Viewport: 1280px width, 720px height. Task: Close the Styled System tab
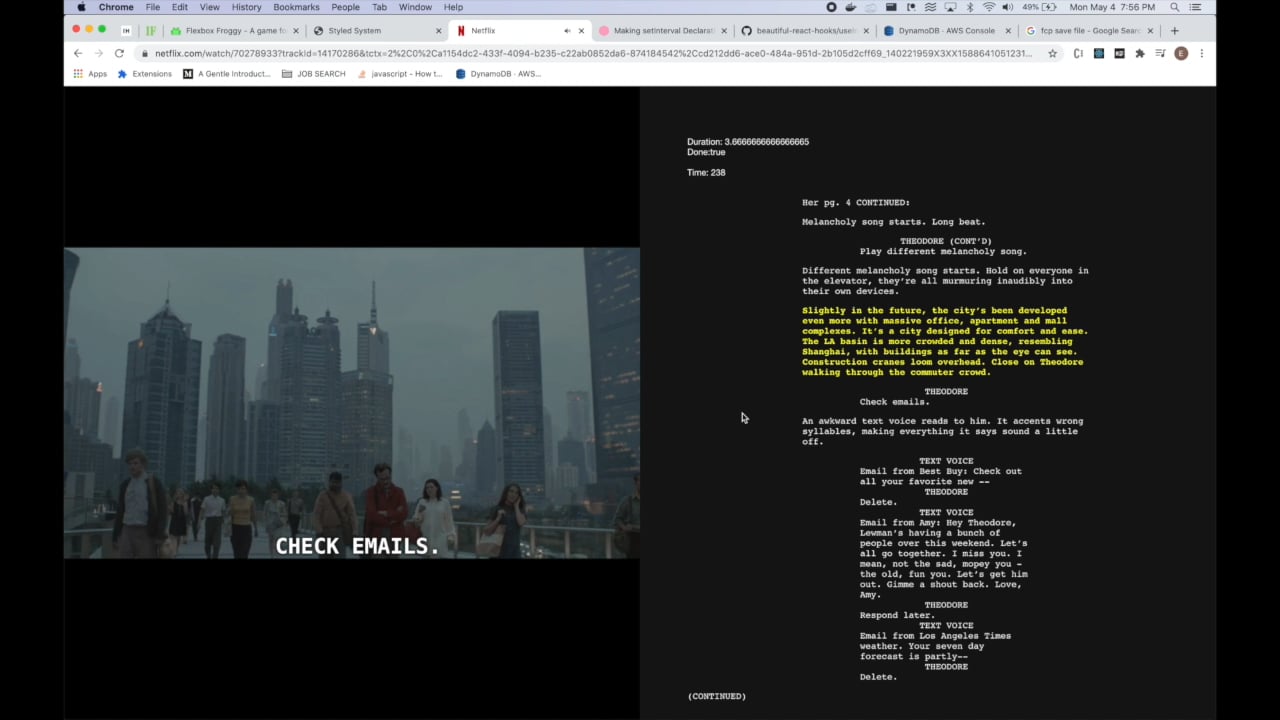[x=438, y=31]
